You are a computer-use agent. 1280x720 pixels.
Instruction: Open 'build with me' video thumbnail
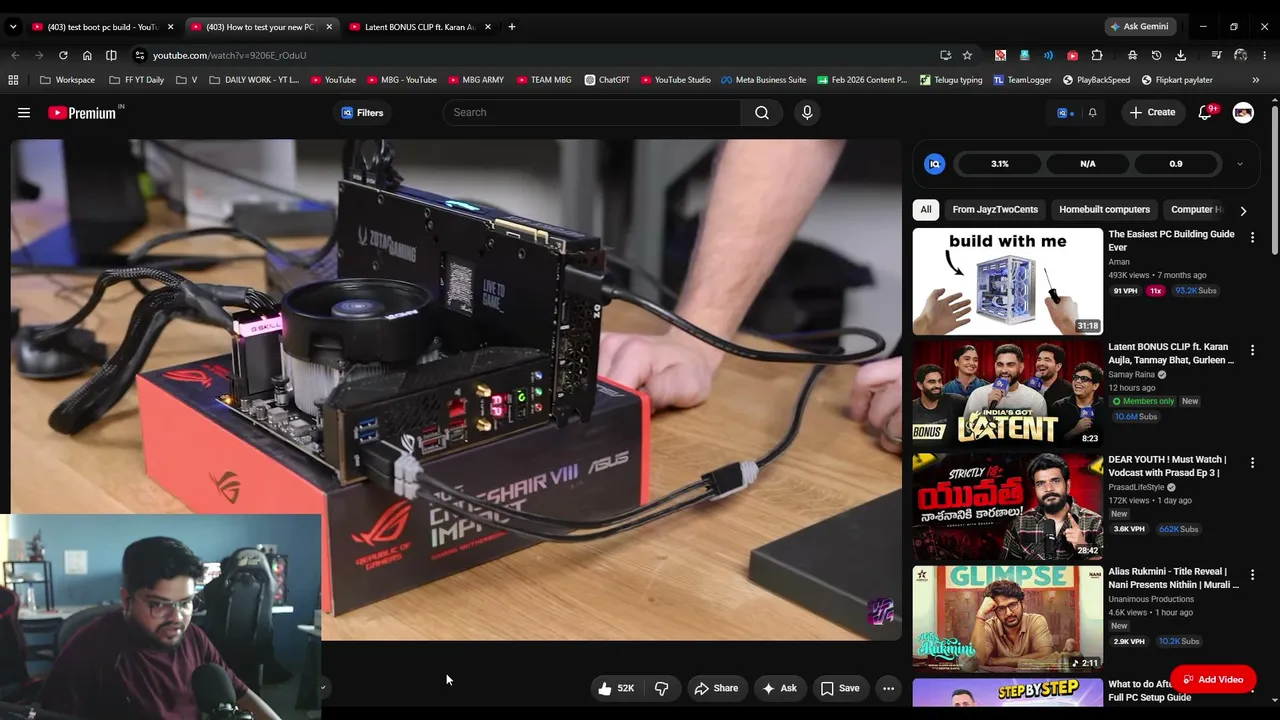point(1007,282)
